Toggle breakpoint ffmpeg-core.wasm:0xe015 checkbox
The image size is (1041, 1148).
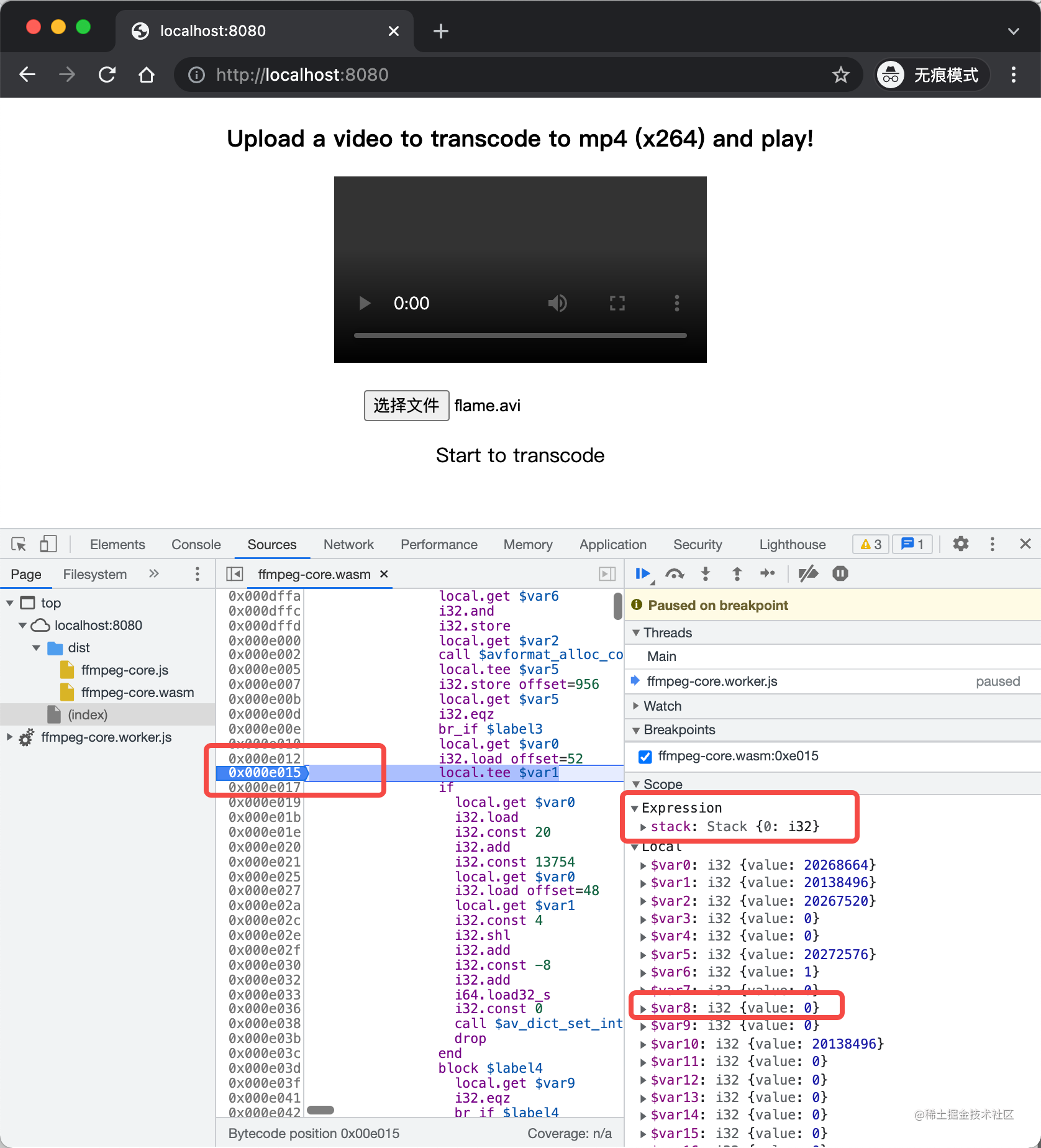(x=645, y=757)
